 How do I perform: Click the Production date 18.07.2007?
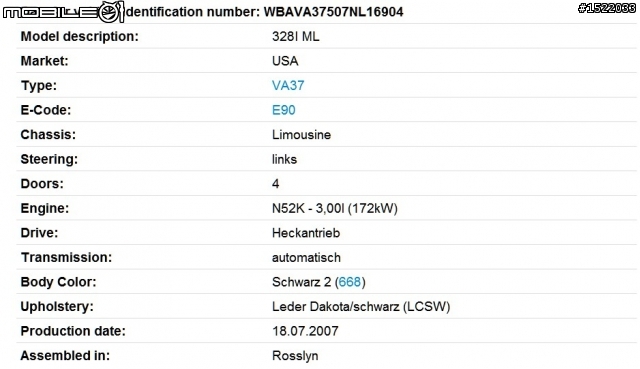coord(305,331)
